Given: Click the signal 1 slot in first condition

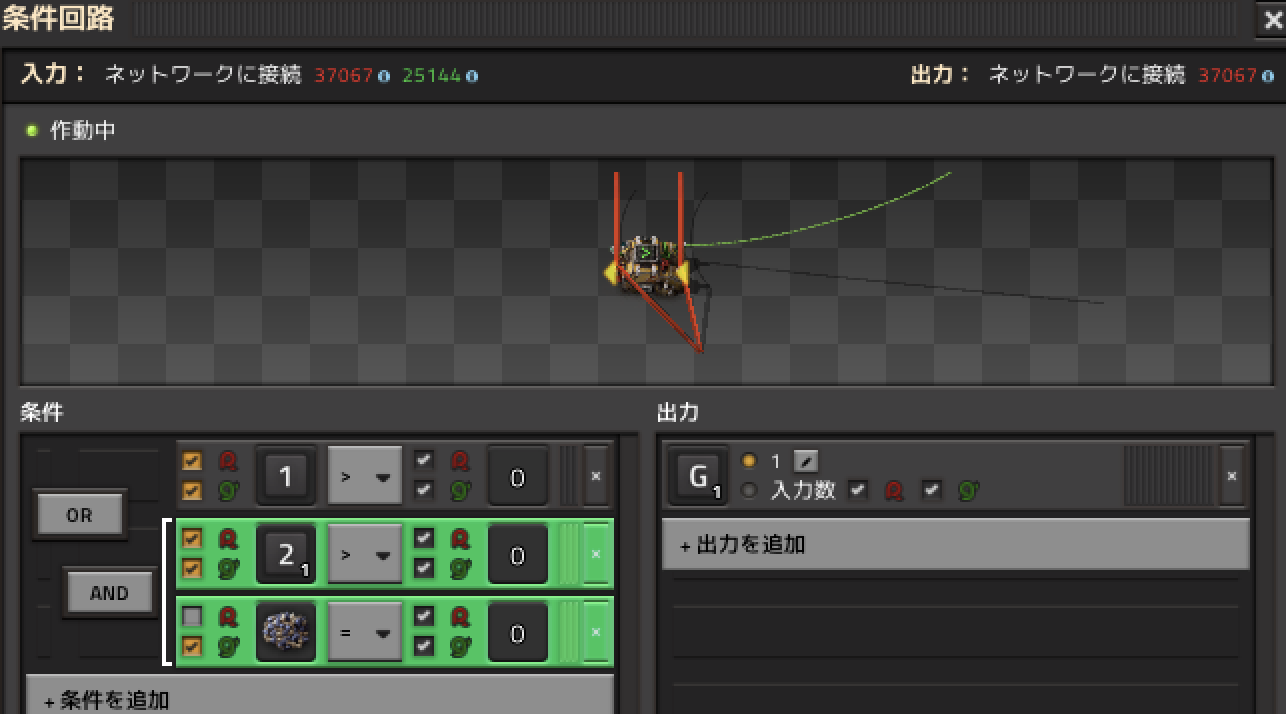Looking at the screenshot, I should point(286,477).
